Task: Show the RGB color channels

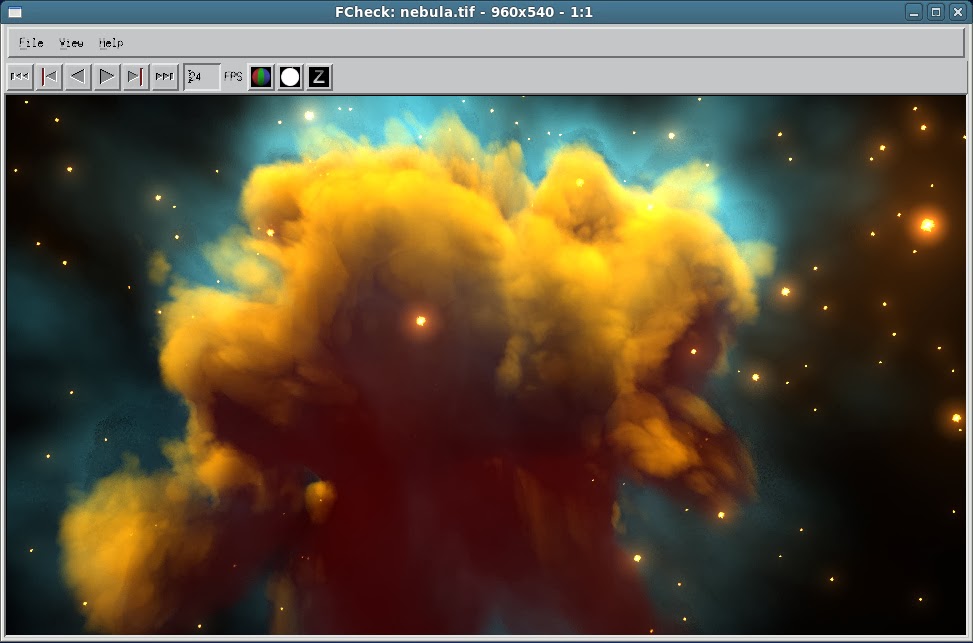Action: [261, 77]
